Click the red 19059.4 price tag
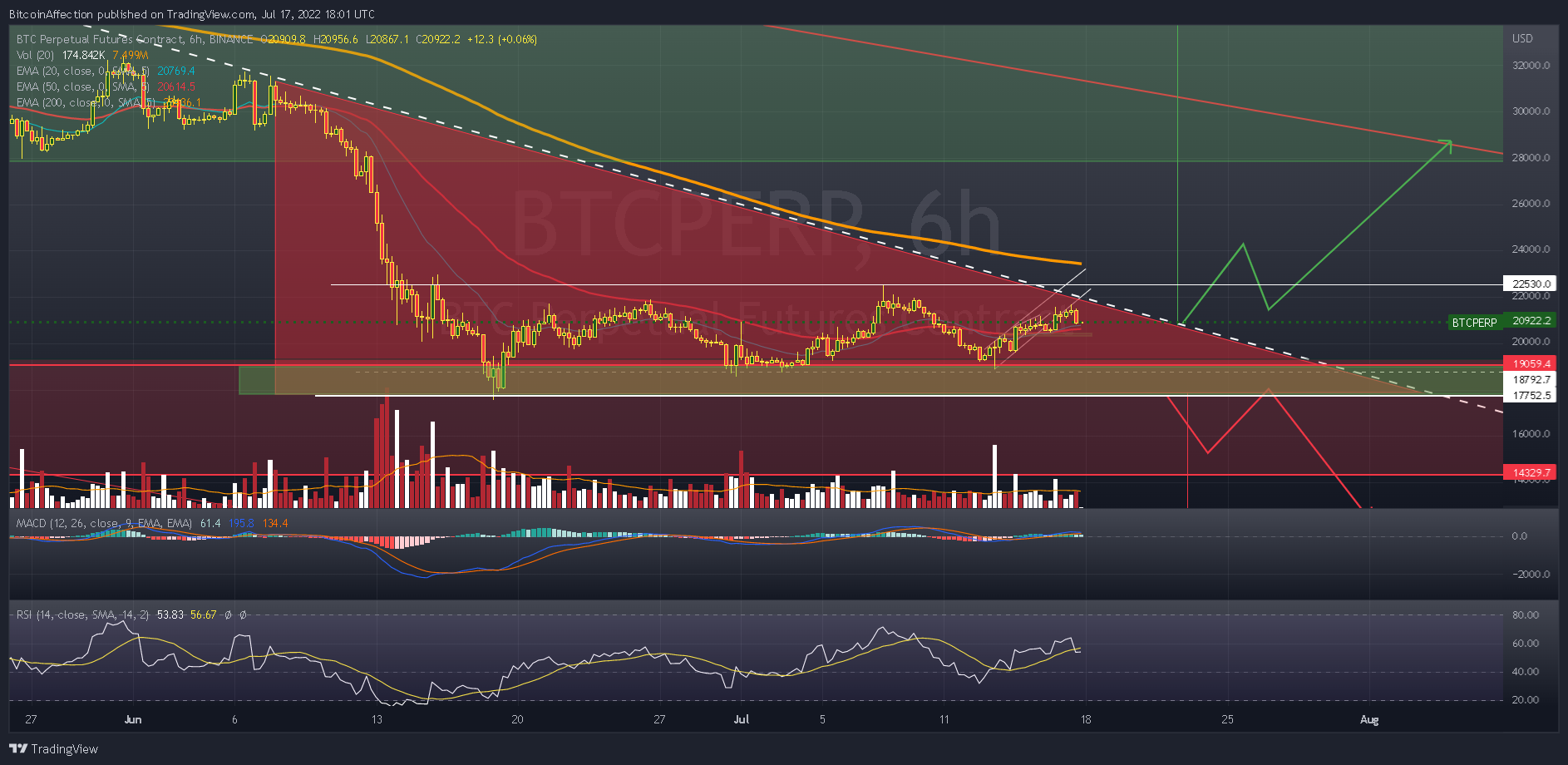The height and width of the screenshot is (765, 1568). pos(1530,363)
